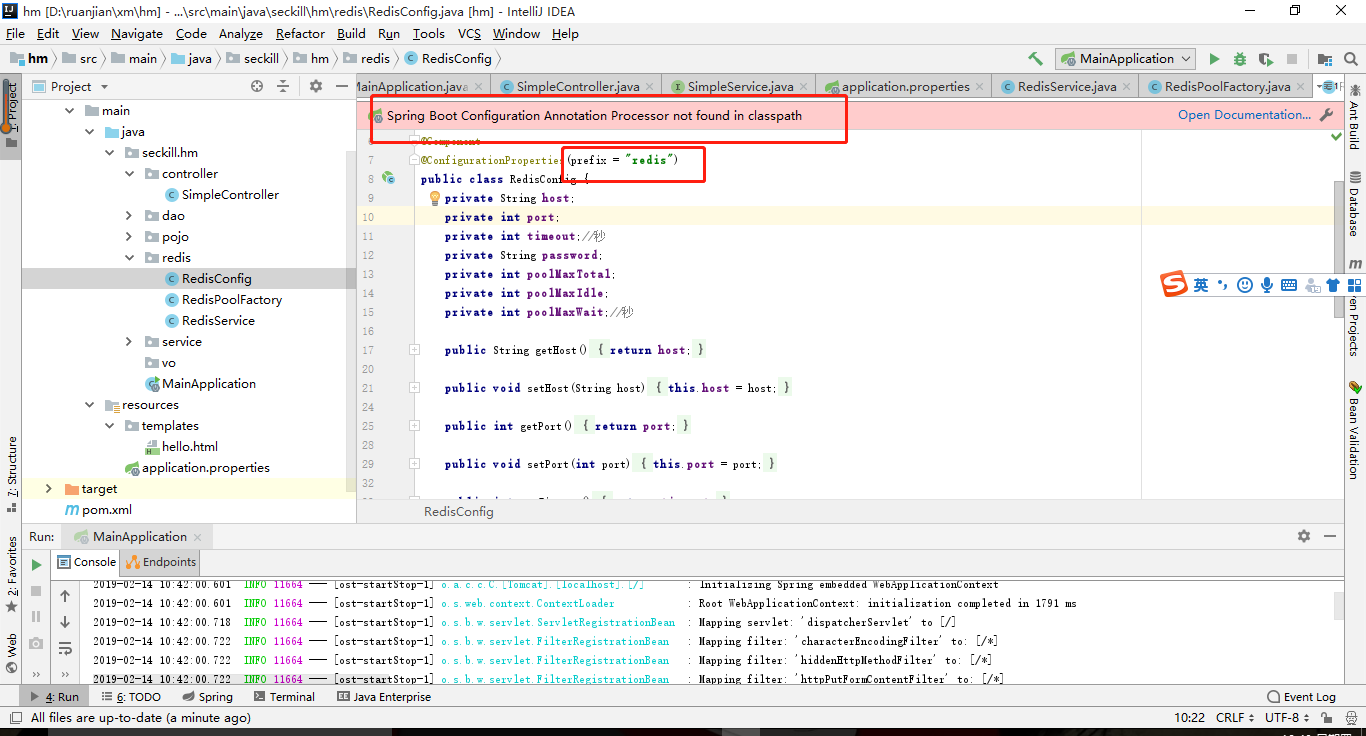The width and height of the screenshot is (1366, 736).
Task: Open the Sogou input method logo
Action: point(1174,284)
